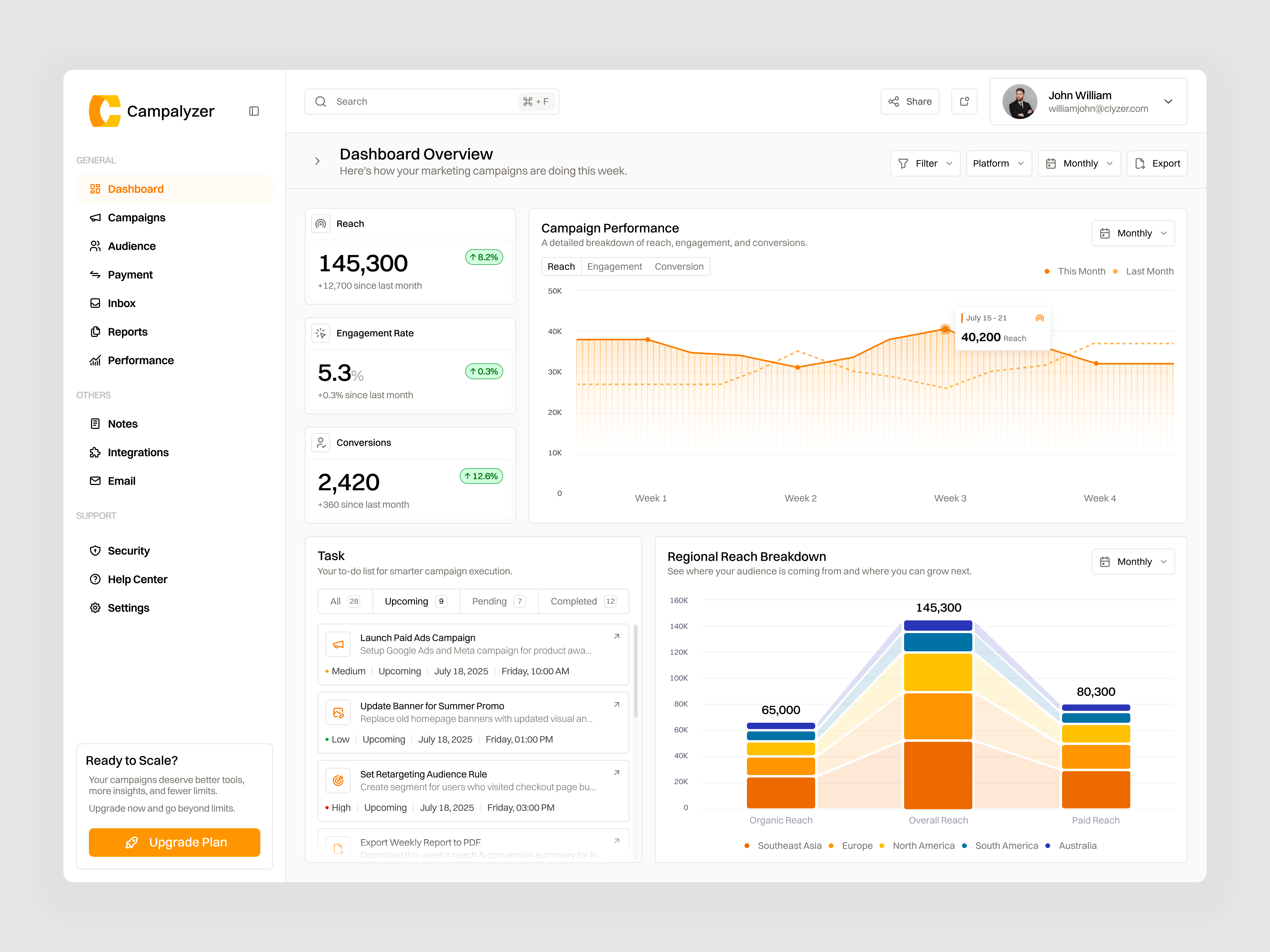The width and height of the screenshot is (1270, 952).
Task: Select the Completed tasks tab
Action: [574, 601]
